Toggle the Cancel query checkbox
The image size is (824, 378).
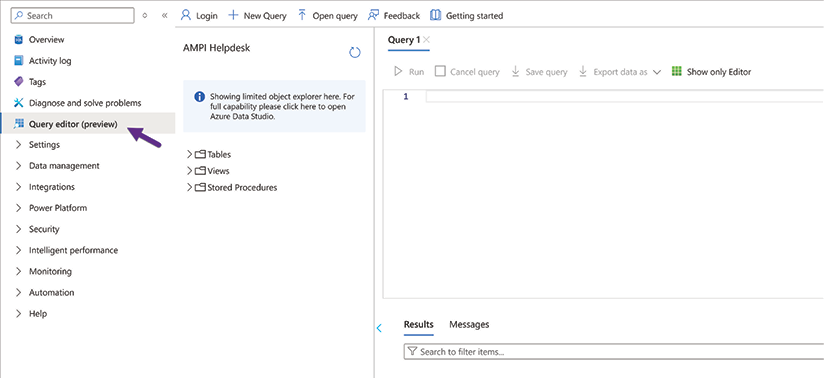[x=440, y=71]
